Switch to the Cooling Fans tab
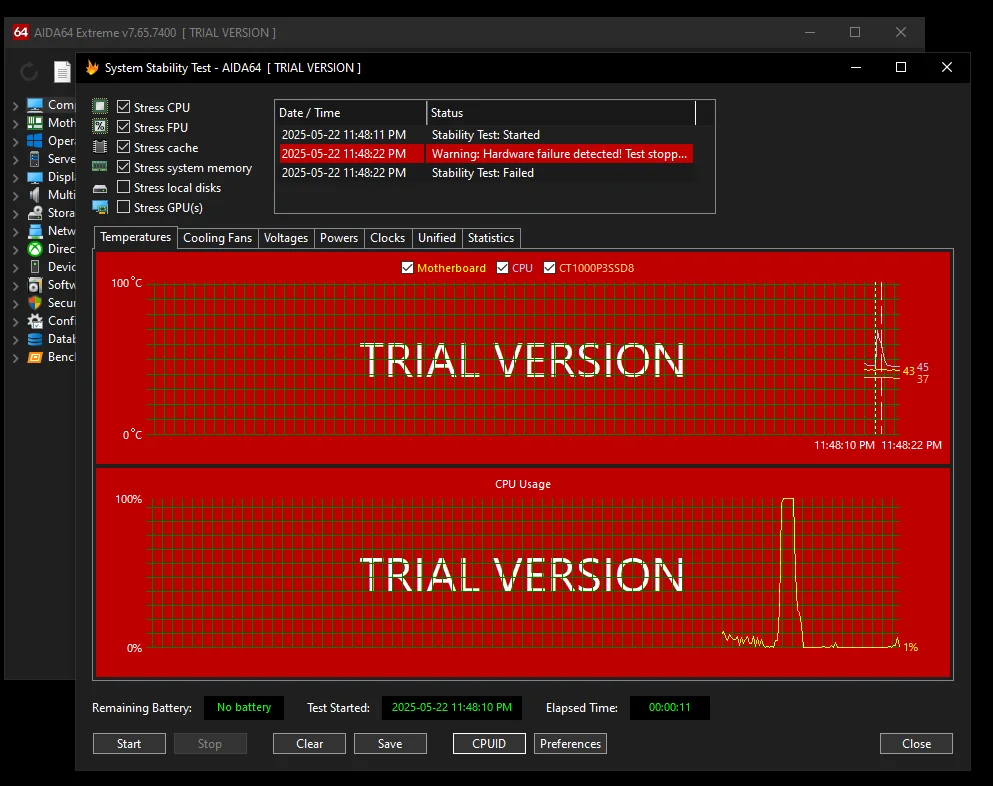The height and width of the screenshot is (786, 993). [217, 238]
